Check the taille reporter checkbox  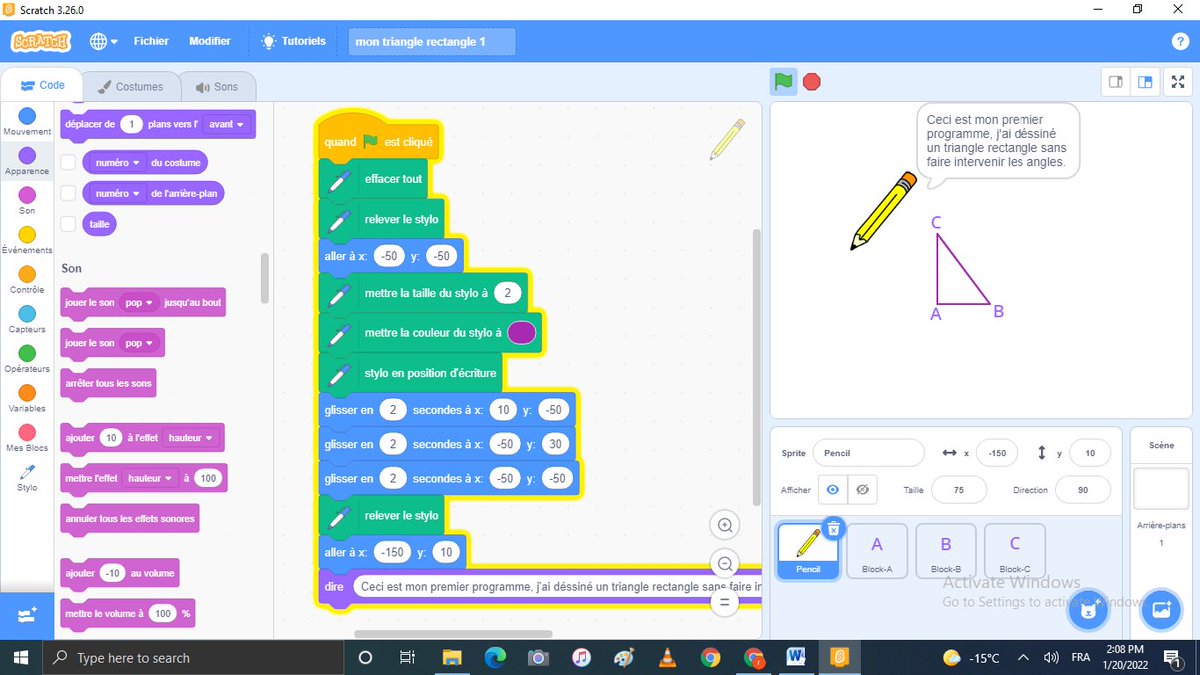coord(69,224)
